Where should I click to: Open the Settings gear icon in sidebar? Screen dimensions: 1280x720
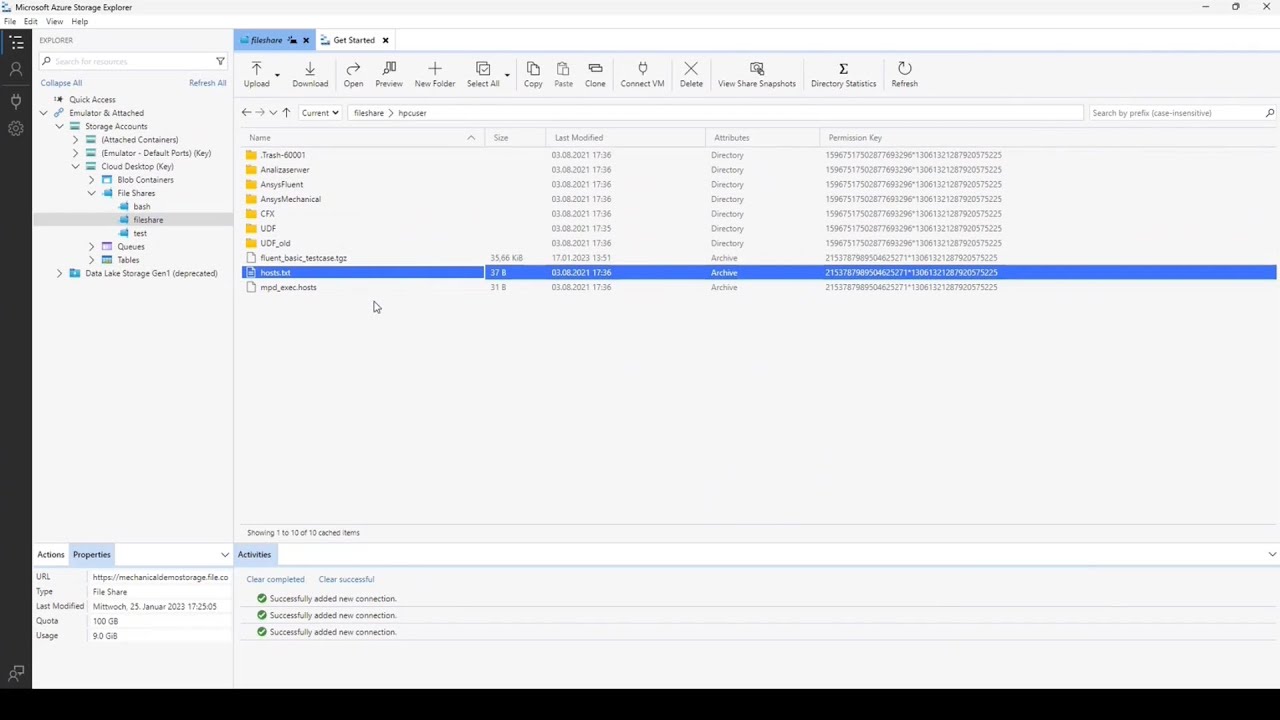point(16,128)
